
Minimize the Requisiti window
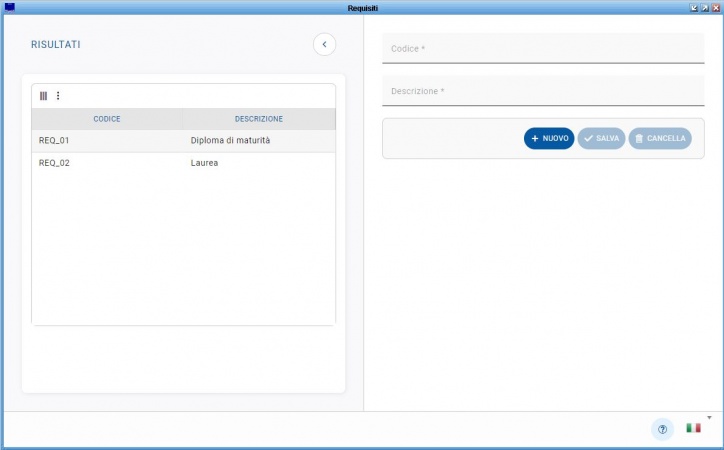(x=694, y=8)
